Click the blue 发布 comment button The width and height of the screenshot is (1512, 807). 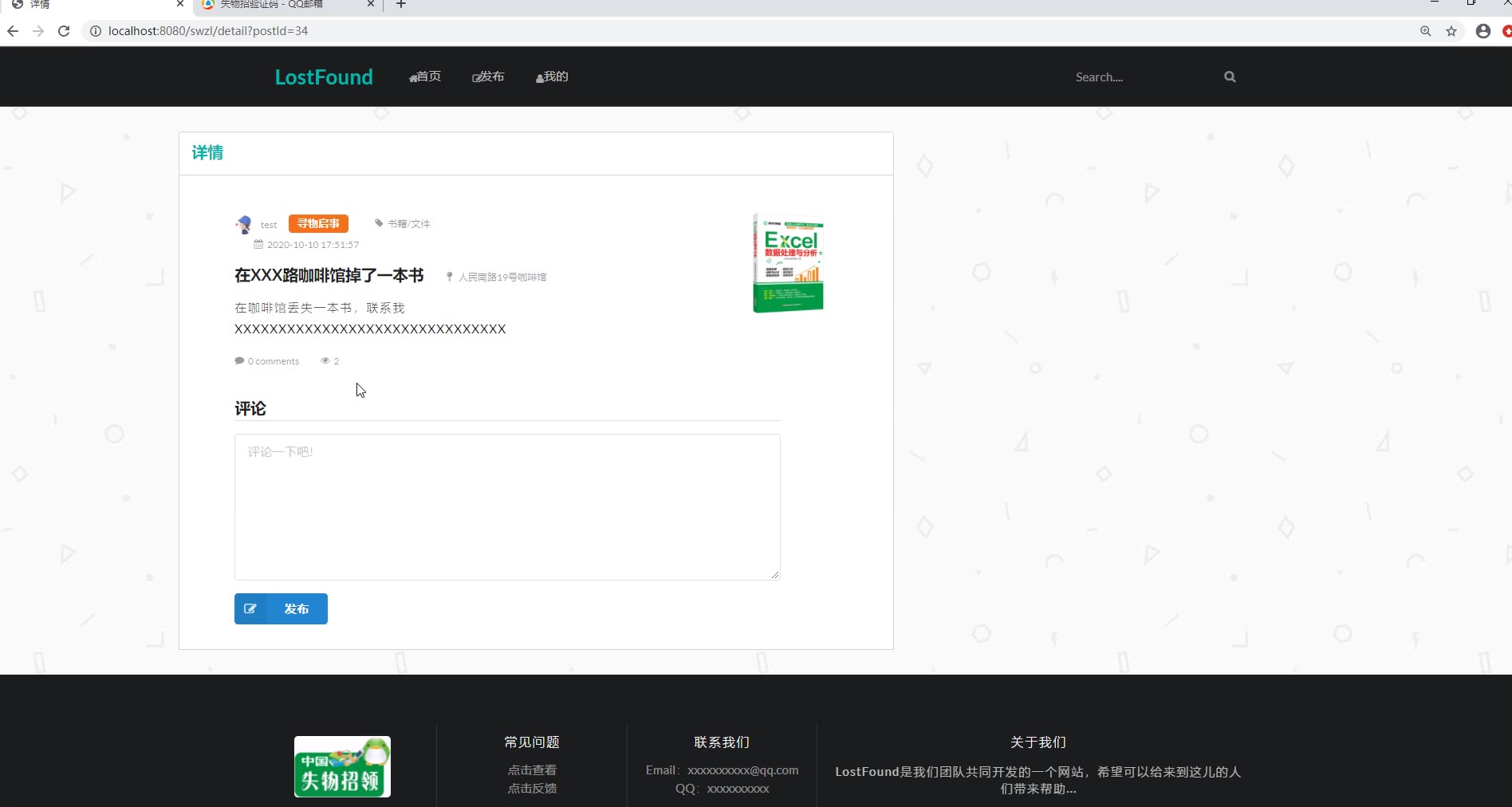(281, 608)
